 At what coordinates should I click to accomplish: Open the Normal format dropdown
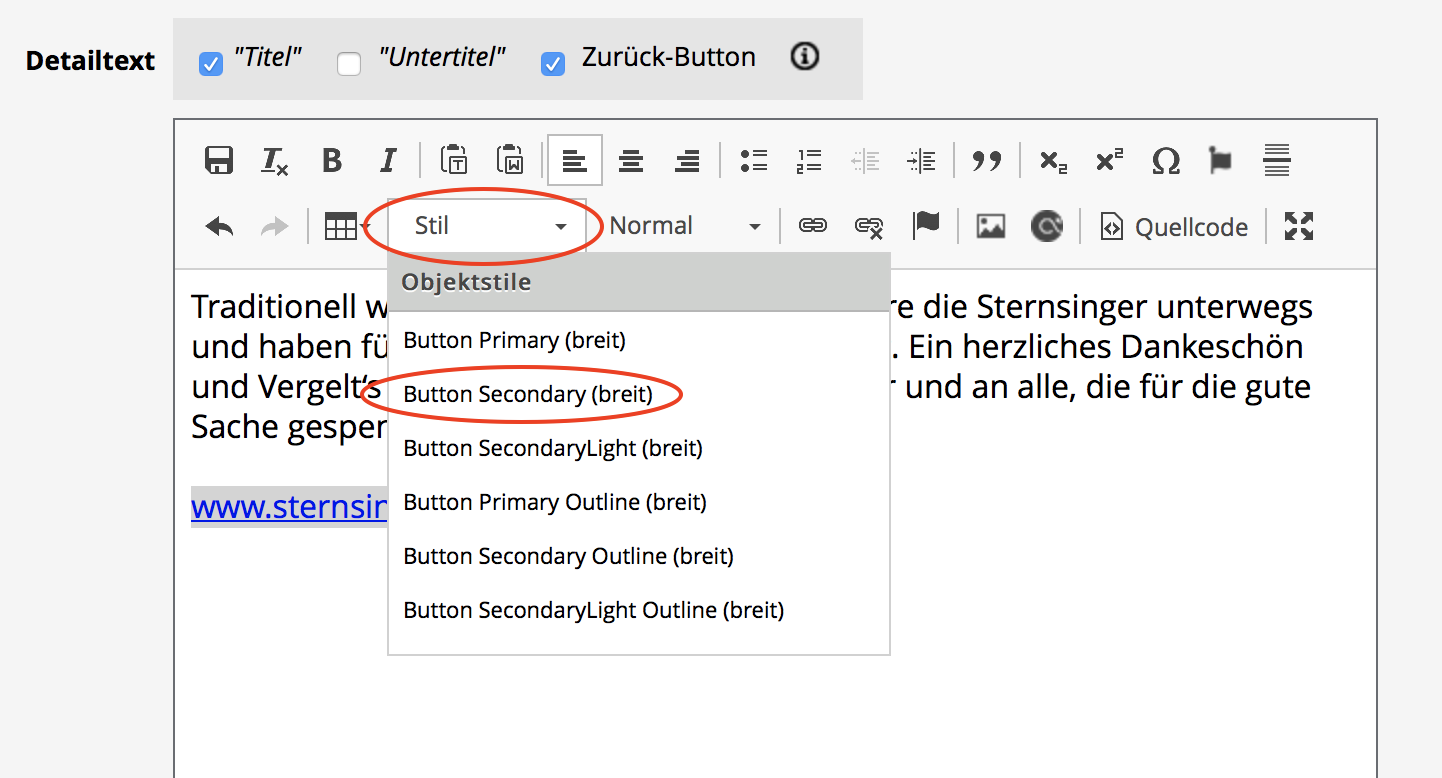[x=684, y=227]
